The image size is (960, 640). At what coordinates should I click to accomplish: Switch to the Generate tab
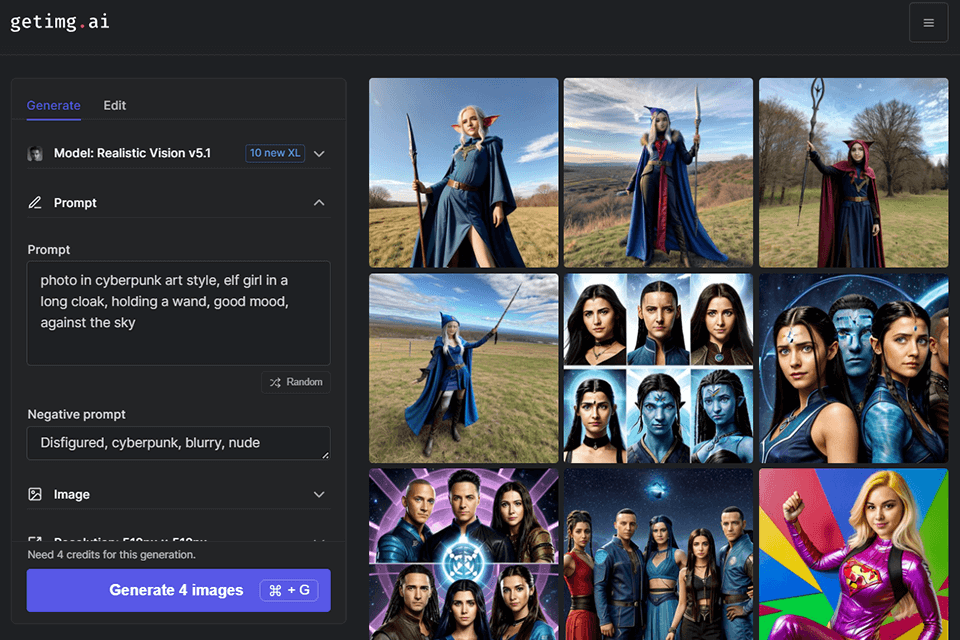pos(53,105)
